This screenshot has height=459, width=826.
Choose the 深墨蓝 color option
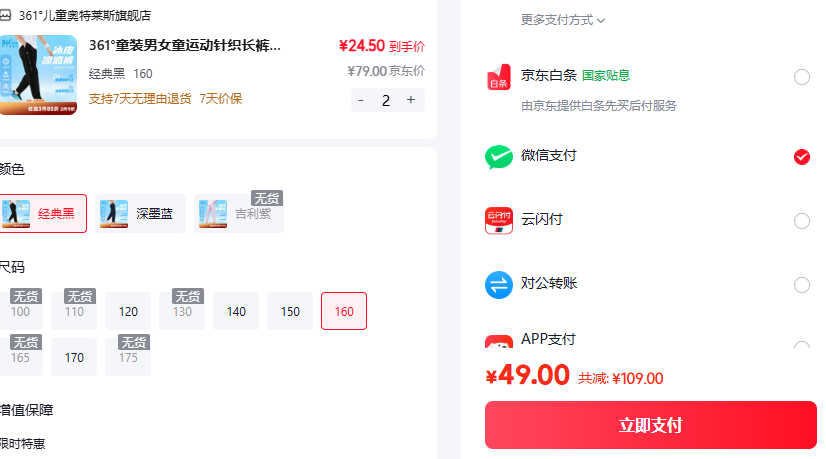point(141,213)
